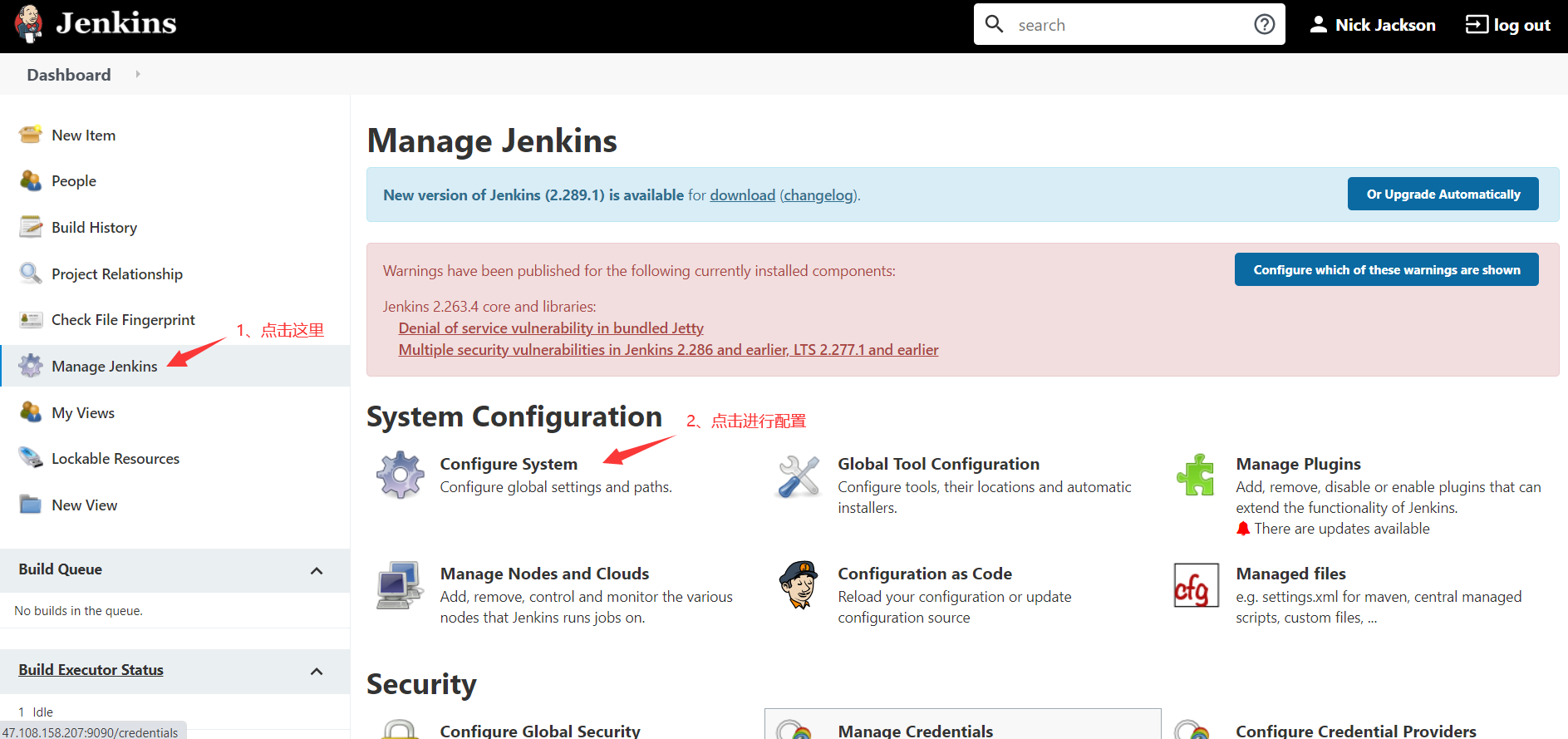Image resolution: width=1568 pixels, height=739 pixels.
Task: Open Managed files
Action: coord(1290,574)
